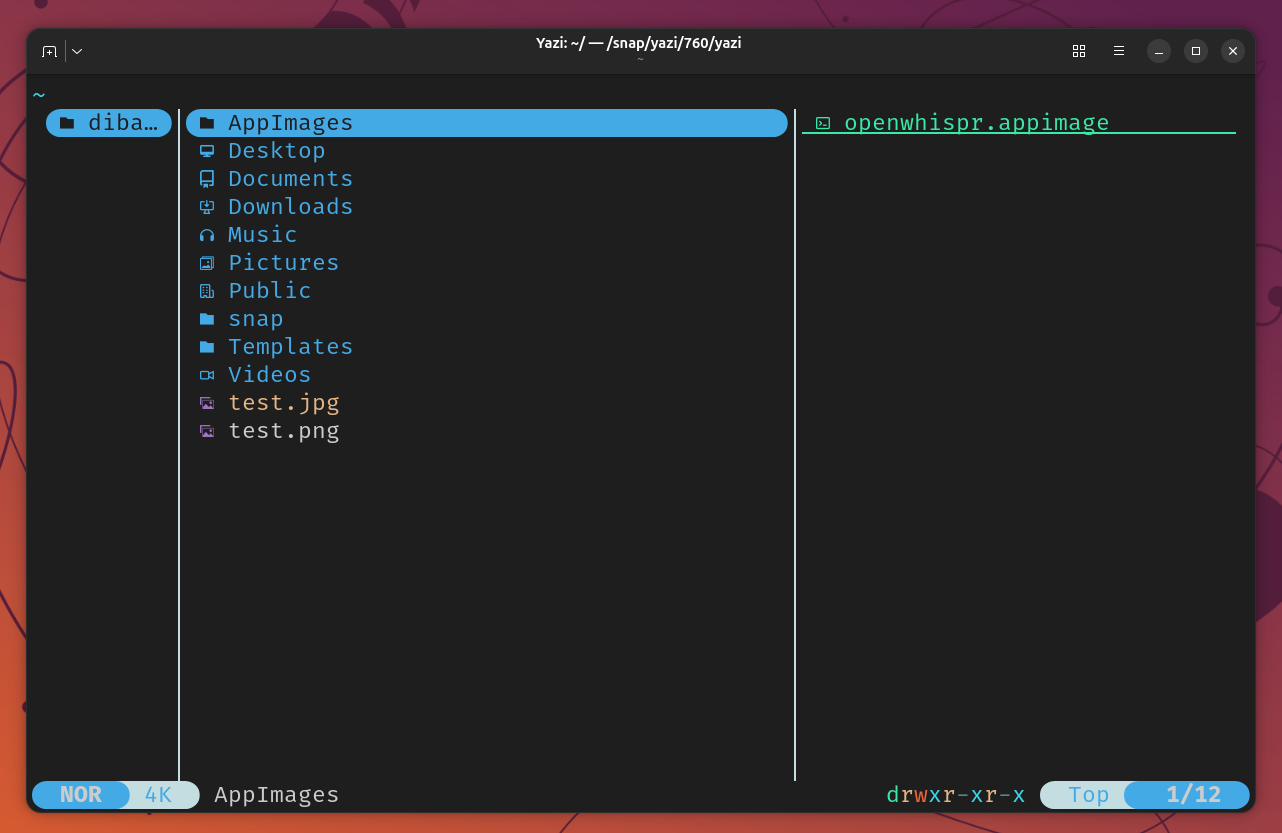Select the Desktop folder name
The image size is (1282, 833).
click(x=277, y=151)
